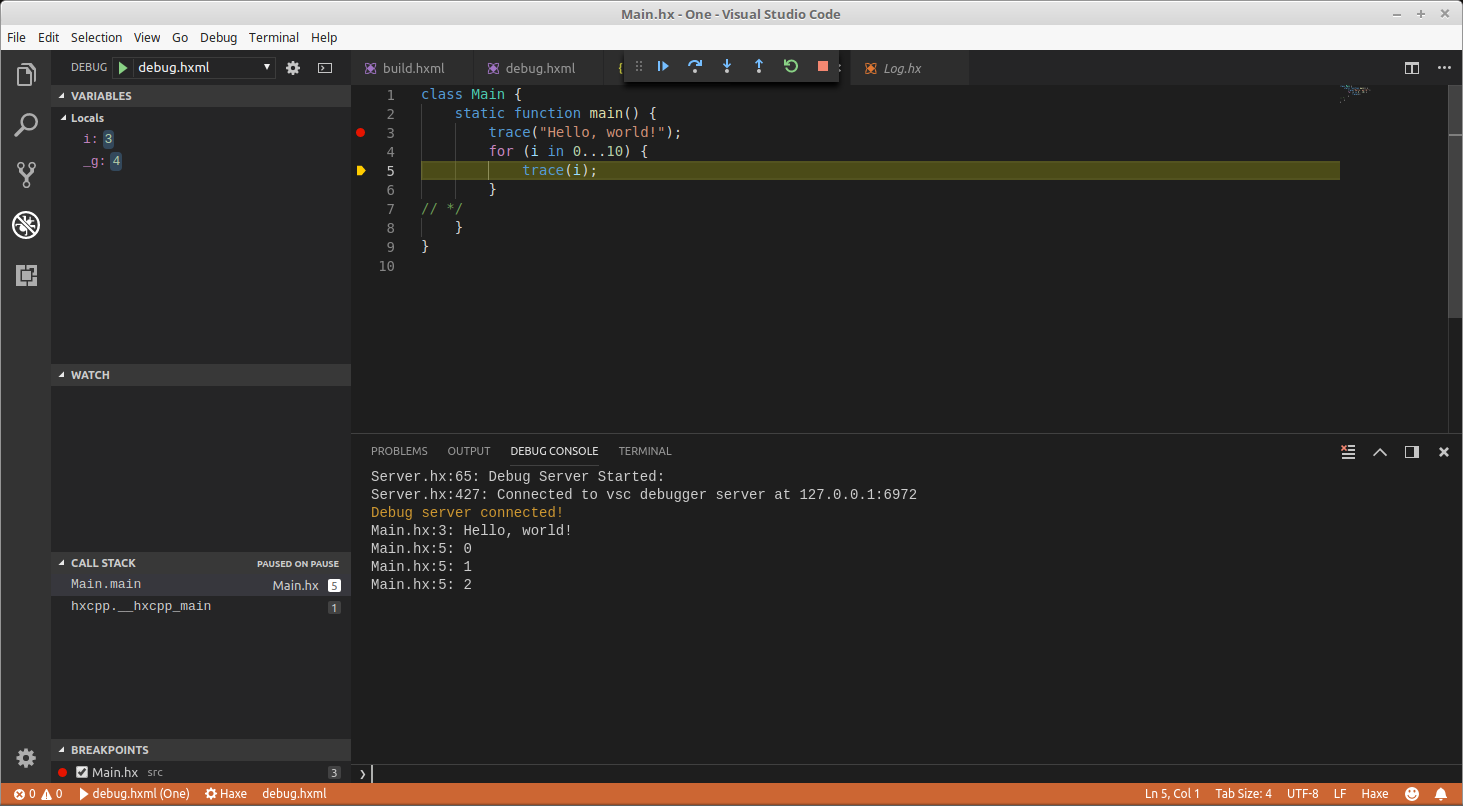Stop debugging with the red square icon
The width and height of the screenshot is (1463, 806).
(822, 66)
